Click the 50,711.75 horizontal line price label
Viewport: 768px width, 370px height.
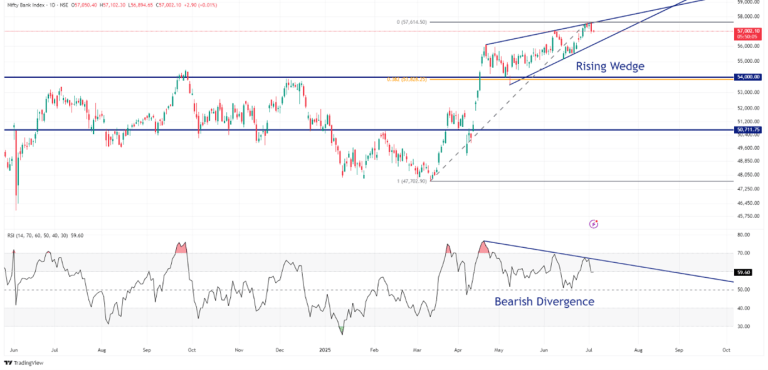coord(749,130)
